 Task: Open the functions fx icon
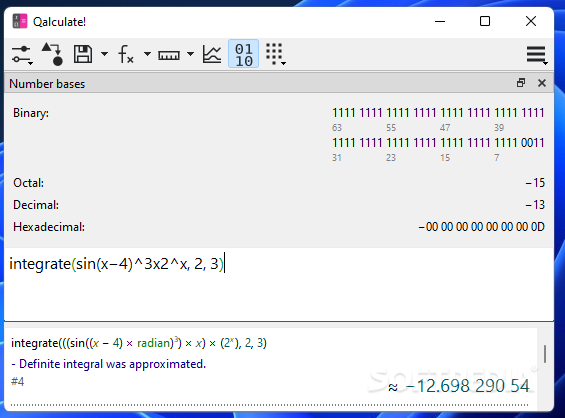126,54
